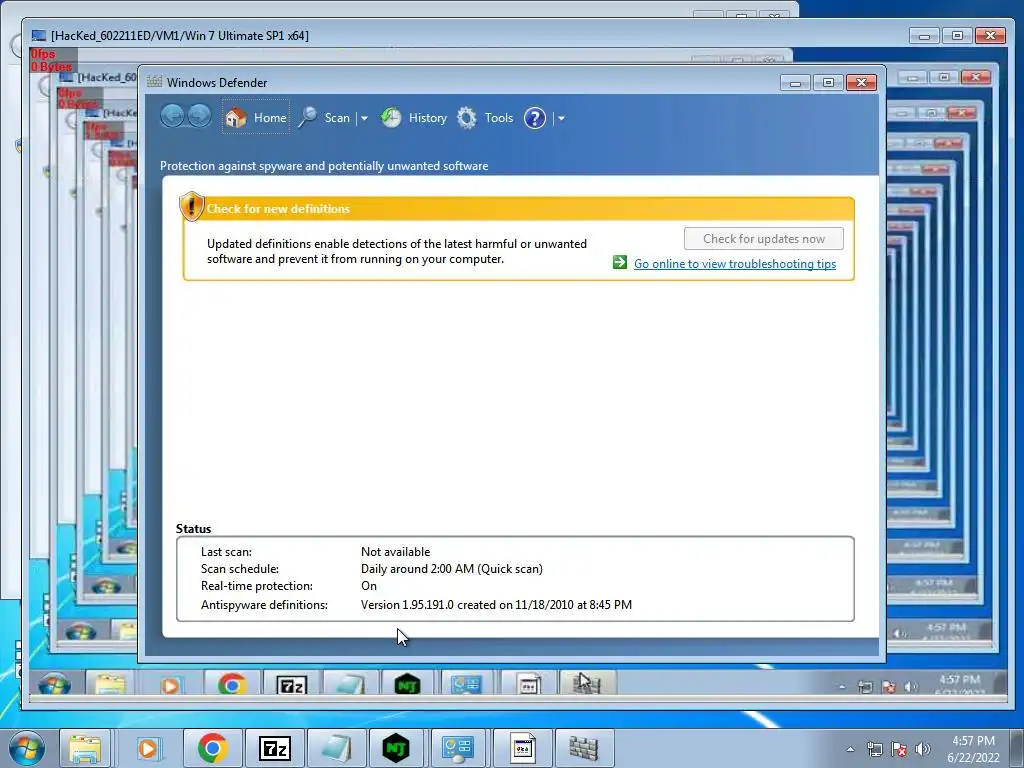Open Chrome in the remote desktop window taskbar
This screenshot has width=1024, height=768.
(231, 684)
